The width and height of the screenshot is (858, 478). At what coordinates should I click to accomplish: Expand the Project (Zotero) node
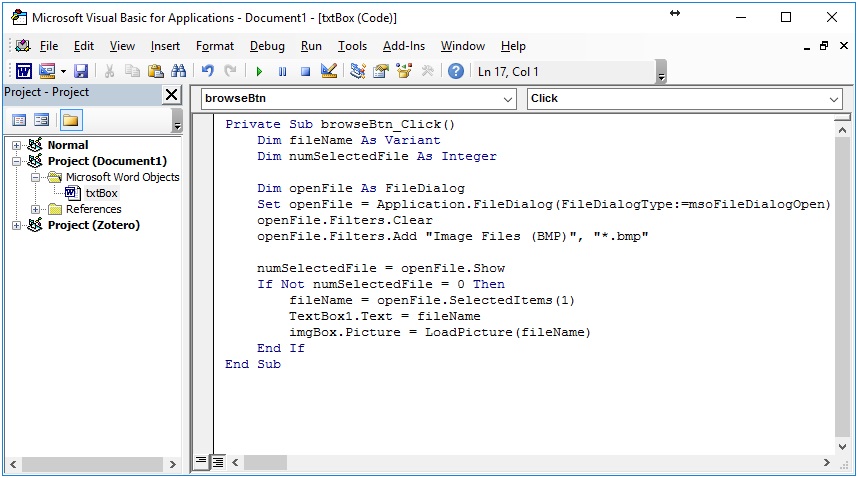16,225
